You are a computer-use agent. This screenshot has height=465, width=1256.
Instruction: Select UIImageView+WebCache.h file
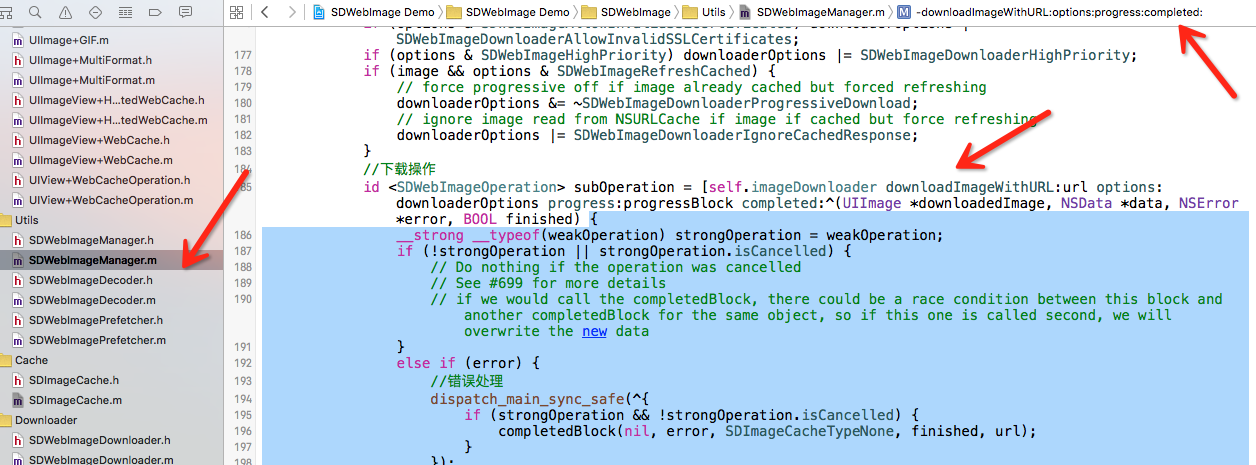point(98,140)
